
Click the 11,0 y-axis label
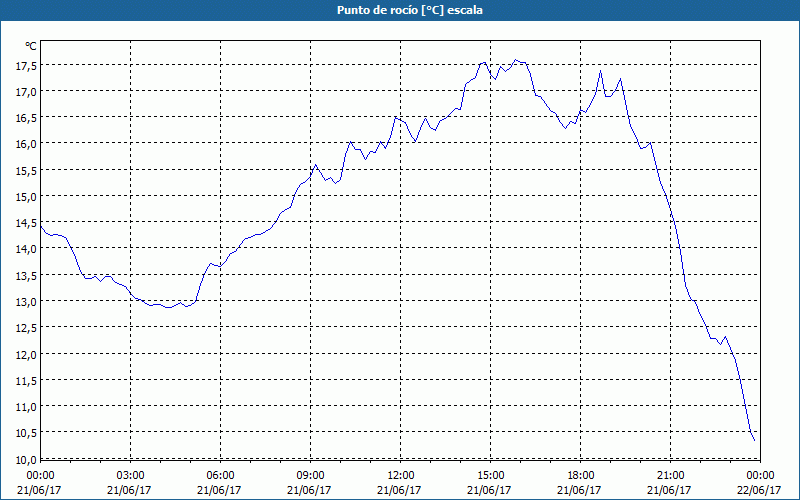(x=26, y=407)
